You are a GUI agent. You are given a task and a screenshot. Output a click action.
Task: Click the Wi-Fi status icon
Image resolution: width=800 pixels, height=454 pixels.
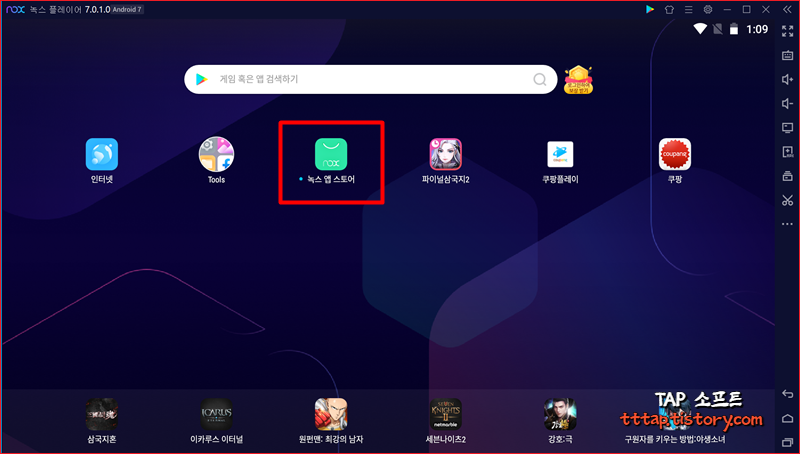[x=700, y=29]
